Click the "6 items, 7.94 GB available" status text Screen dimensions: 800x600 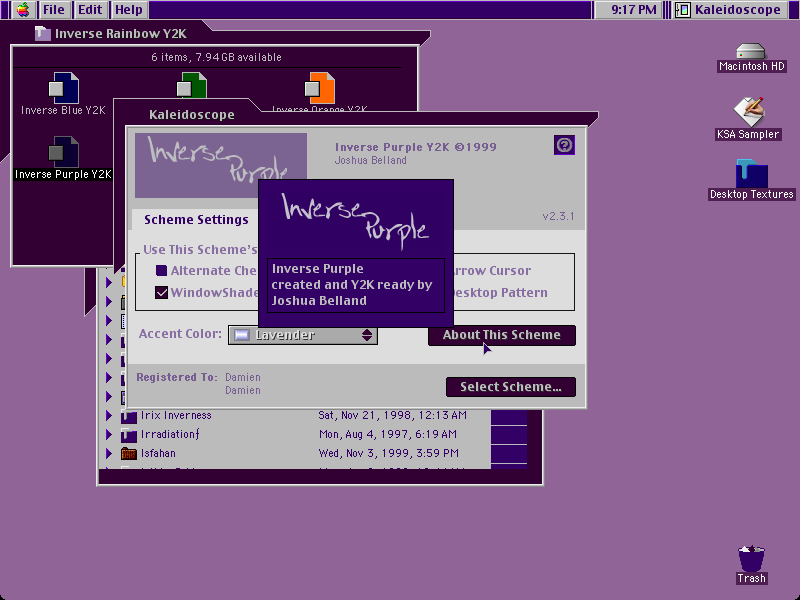216,57
